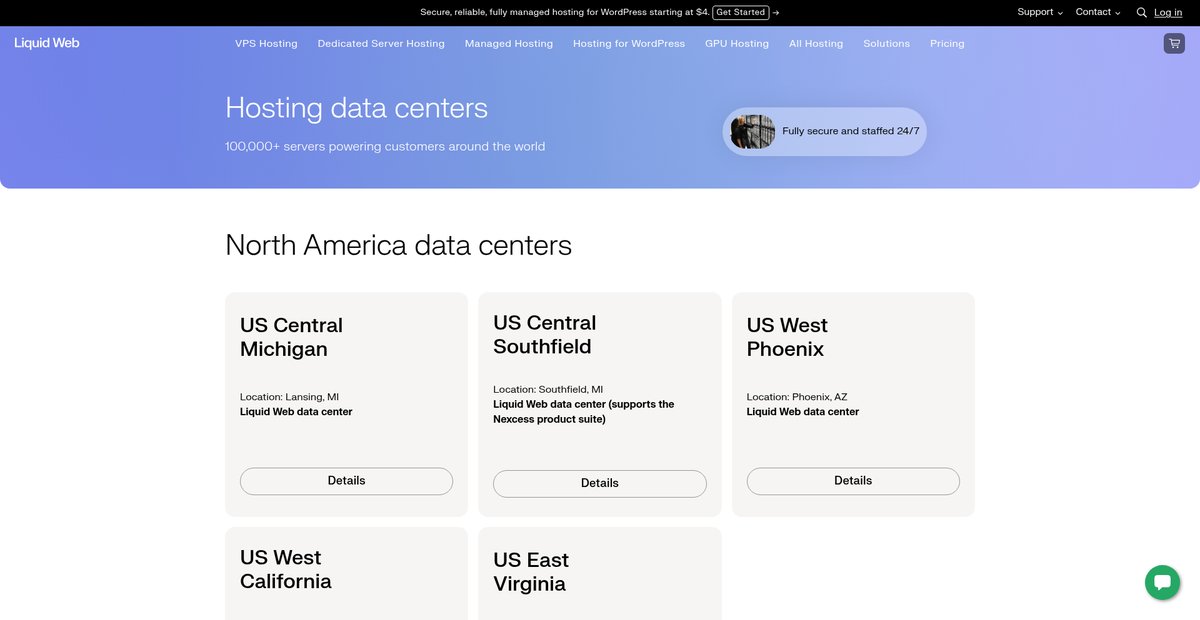
Task: View Details for US West Phoenix
Action: (x=853, y=481)
